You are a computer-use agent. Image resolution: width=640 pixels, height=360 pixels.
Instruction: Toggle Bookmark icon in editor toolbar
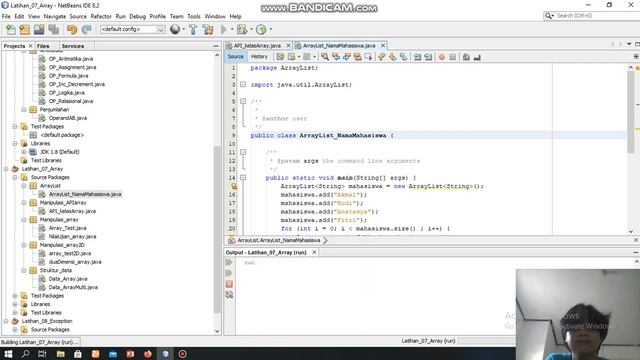click(403, 57)
